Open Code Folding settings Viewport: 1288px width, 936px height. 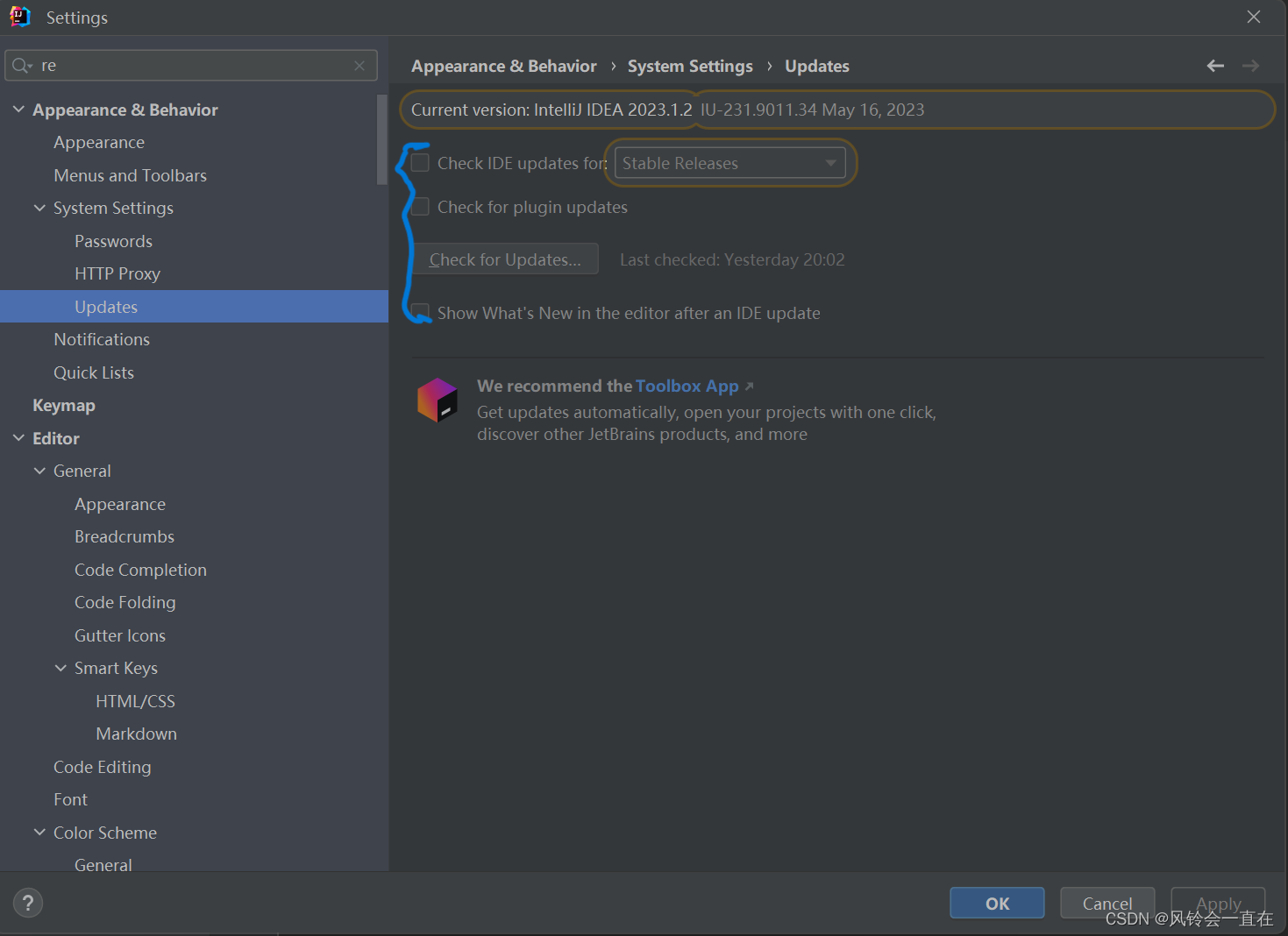(x=125, y=602)
